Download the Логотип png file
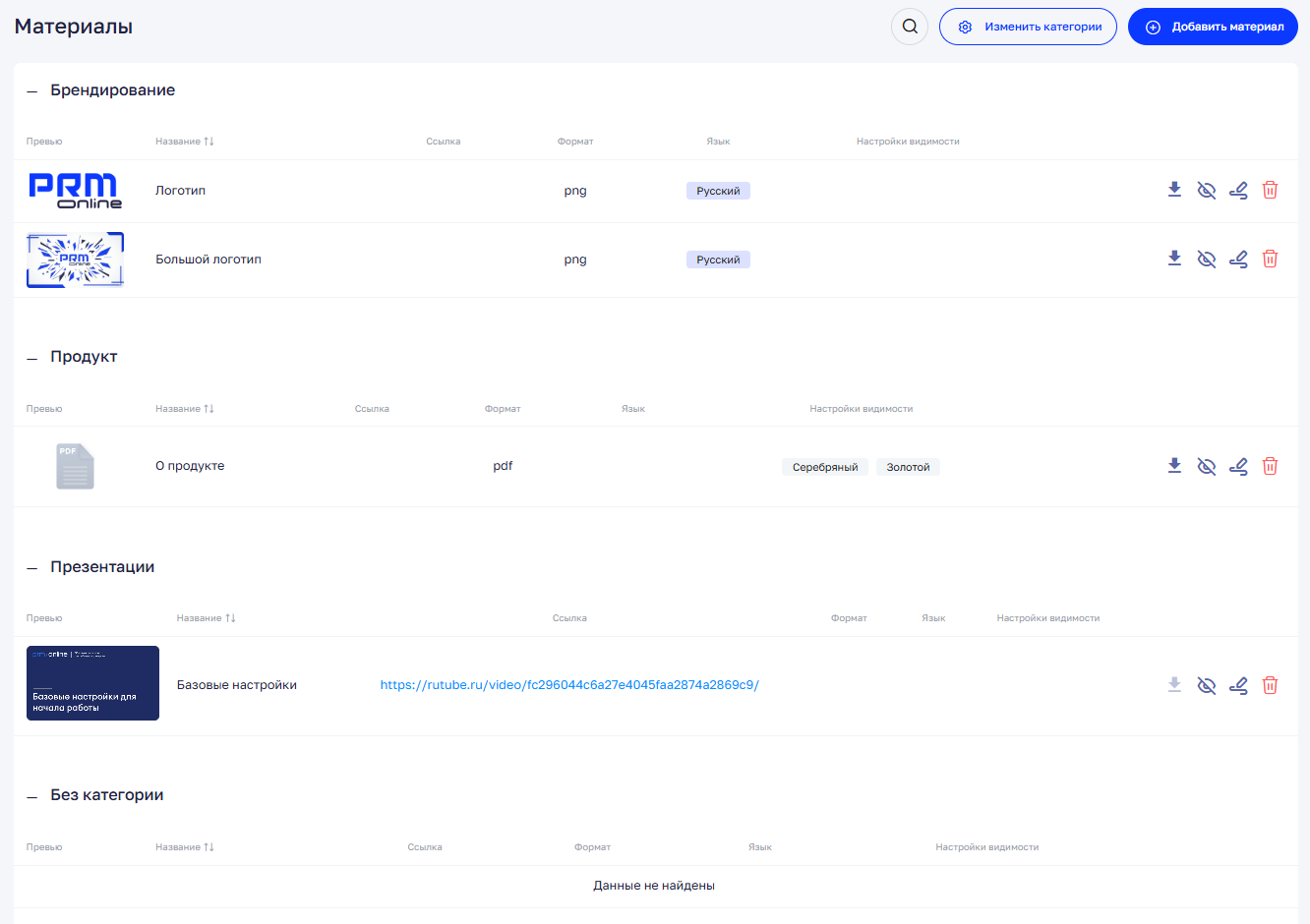1310x924 pixels. click(x=1174, y=190)
